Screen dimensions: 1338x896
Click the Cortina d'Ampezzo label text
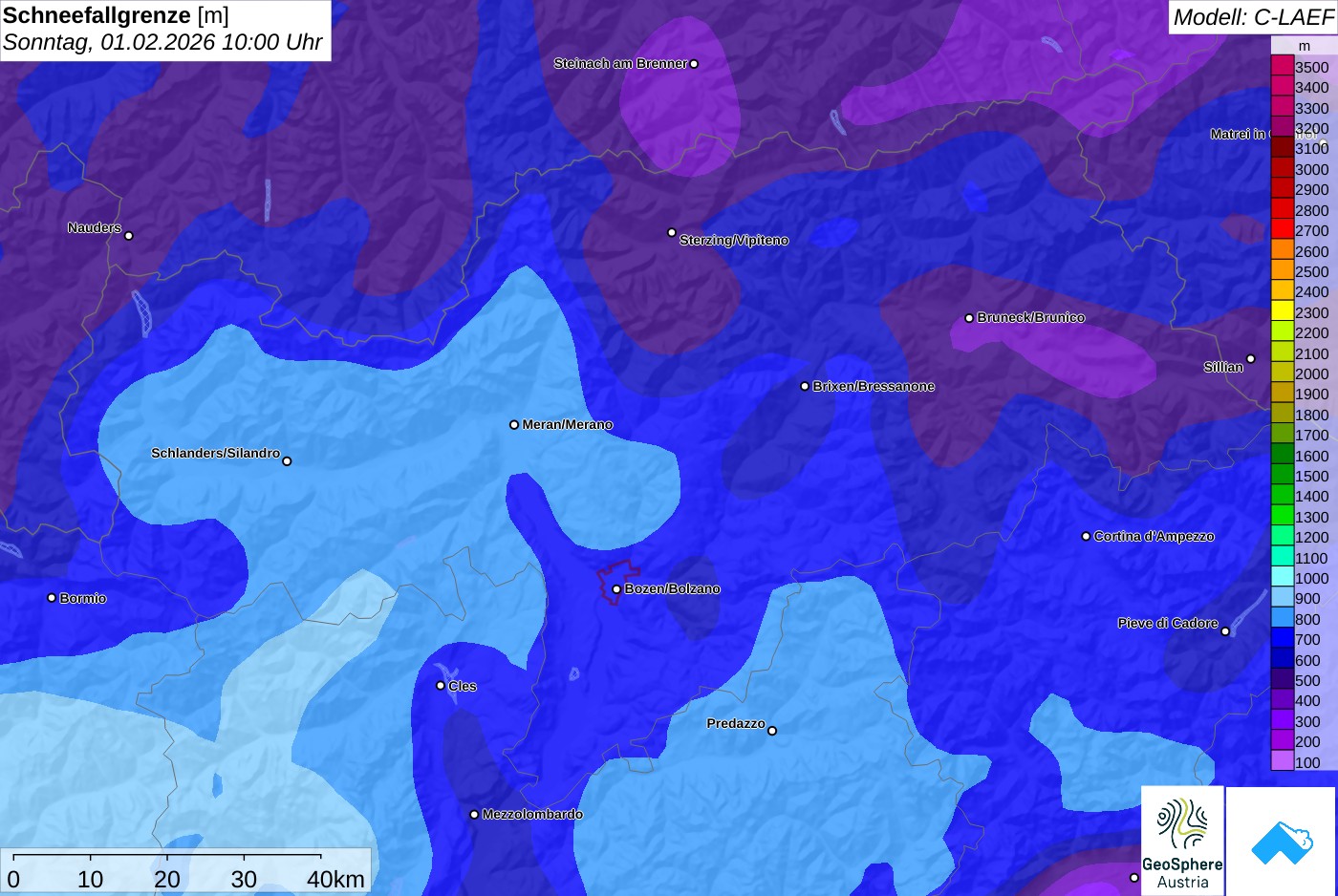(x=1155, y=537)
